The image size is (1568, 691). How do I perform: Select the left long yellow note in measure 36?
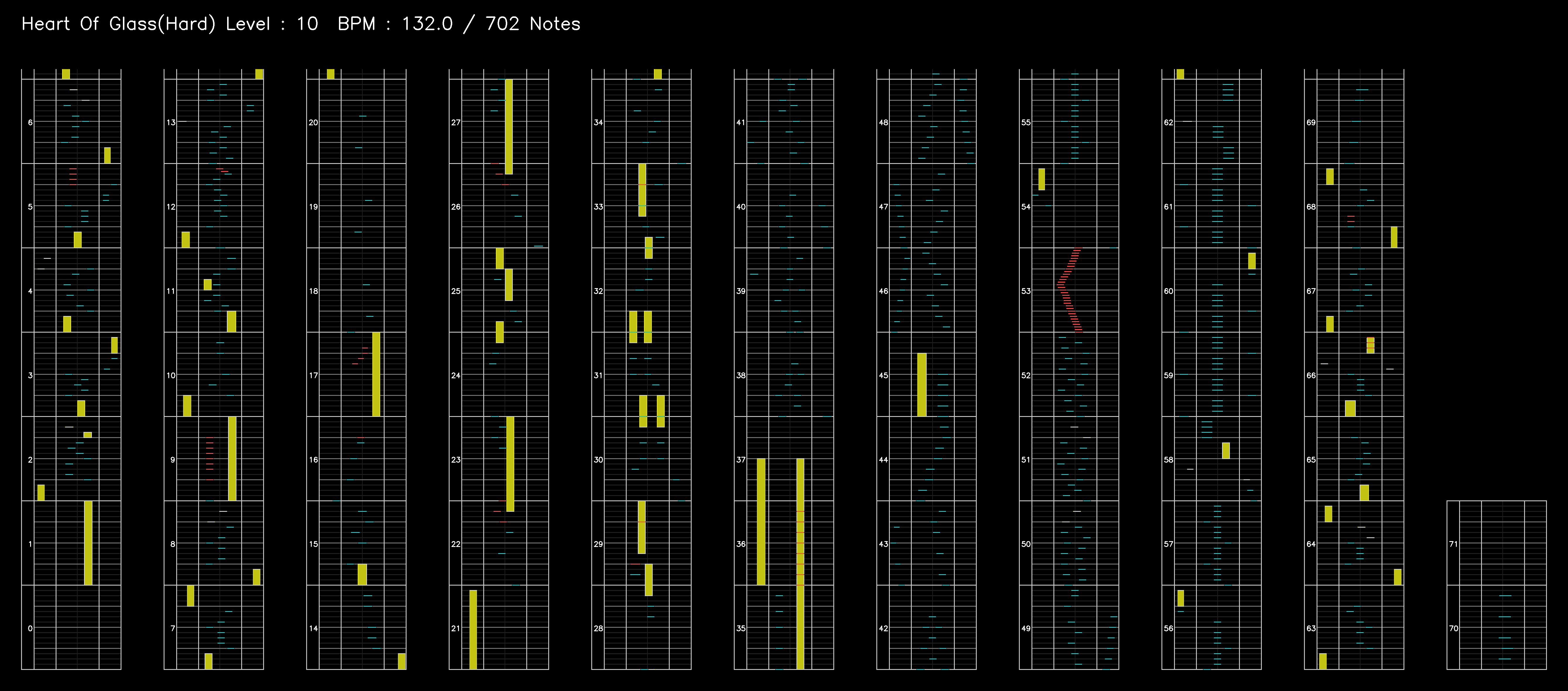761,522
